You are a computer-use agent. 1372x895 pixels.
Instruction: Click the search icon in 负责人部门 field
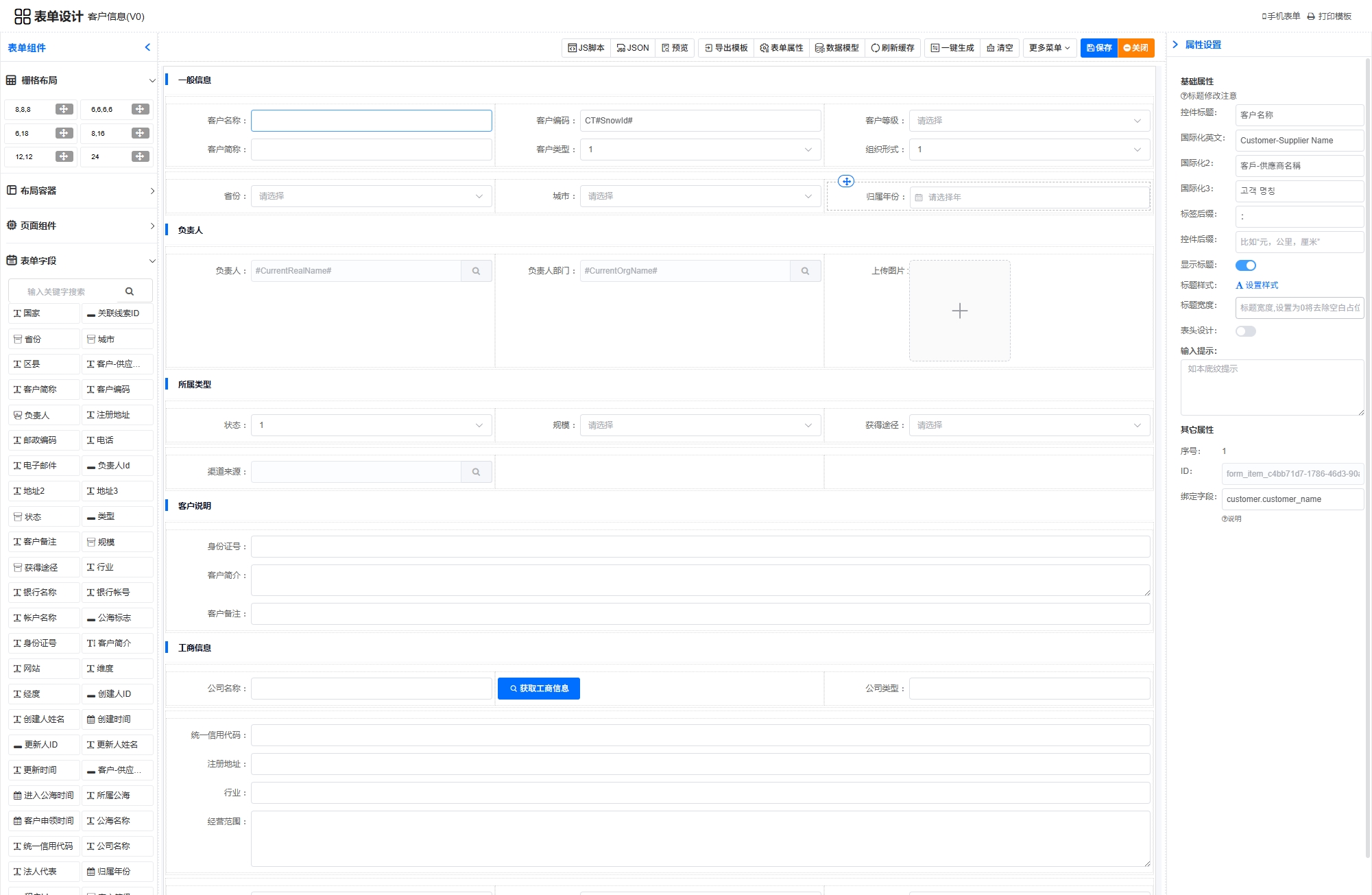tap(805, 271)
